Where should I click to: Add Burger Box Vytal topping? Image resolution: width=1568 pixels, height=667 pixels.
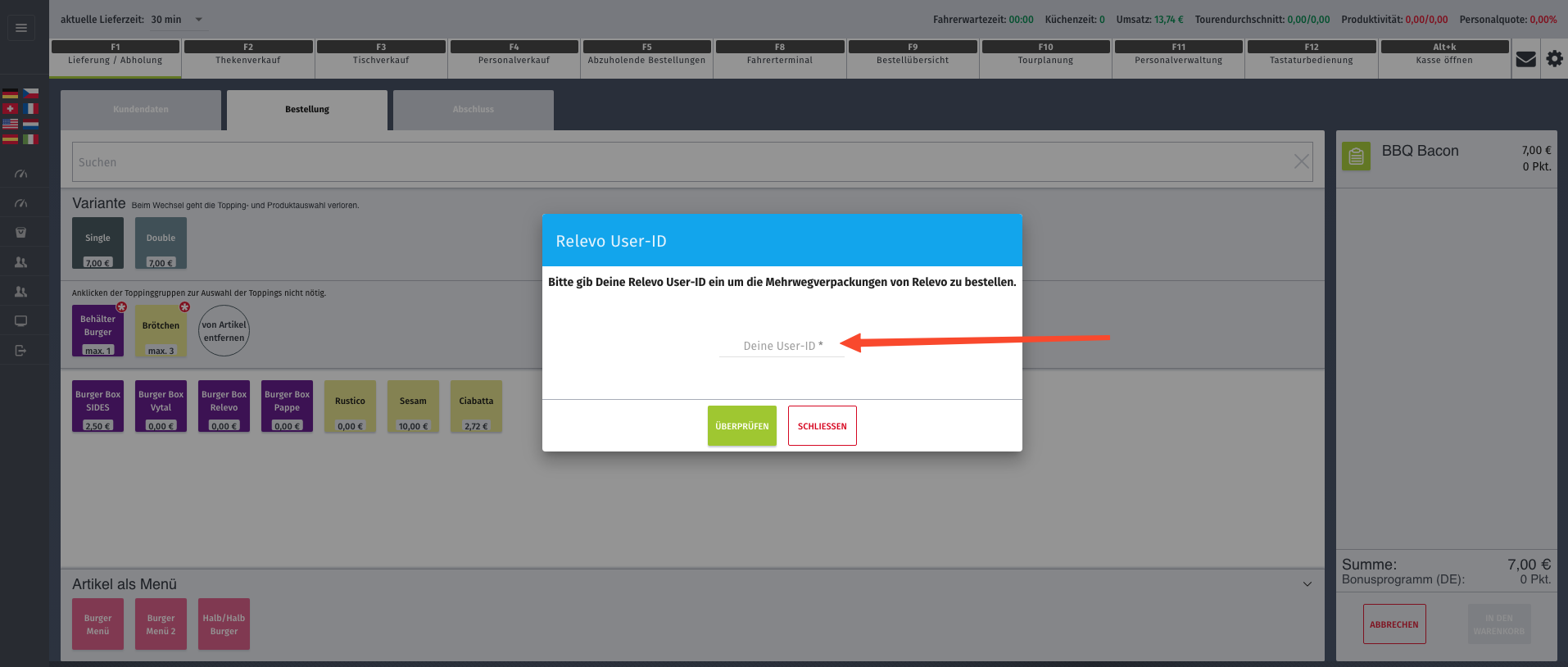pyautogui.click(x=161, y=406)
